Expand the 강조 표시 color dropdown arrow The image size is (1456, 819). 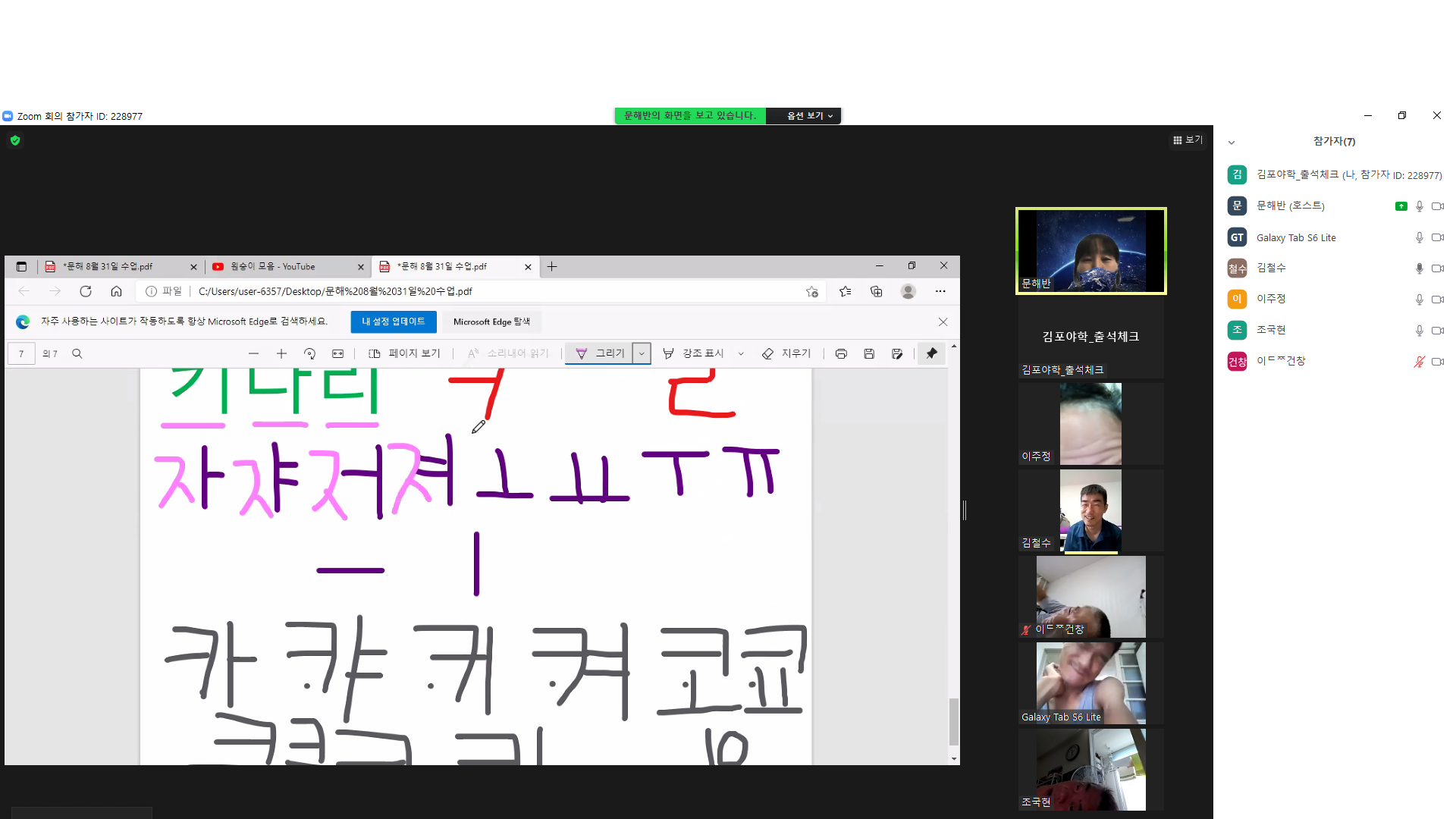[741, 353]
